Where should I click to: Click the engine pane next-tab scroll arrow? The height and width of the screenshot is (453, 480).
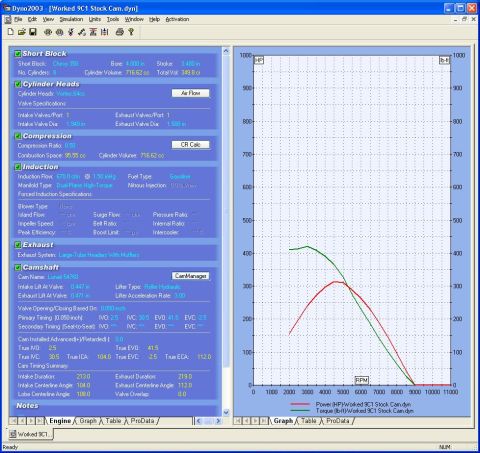point(31,421)
